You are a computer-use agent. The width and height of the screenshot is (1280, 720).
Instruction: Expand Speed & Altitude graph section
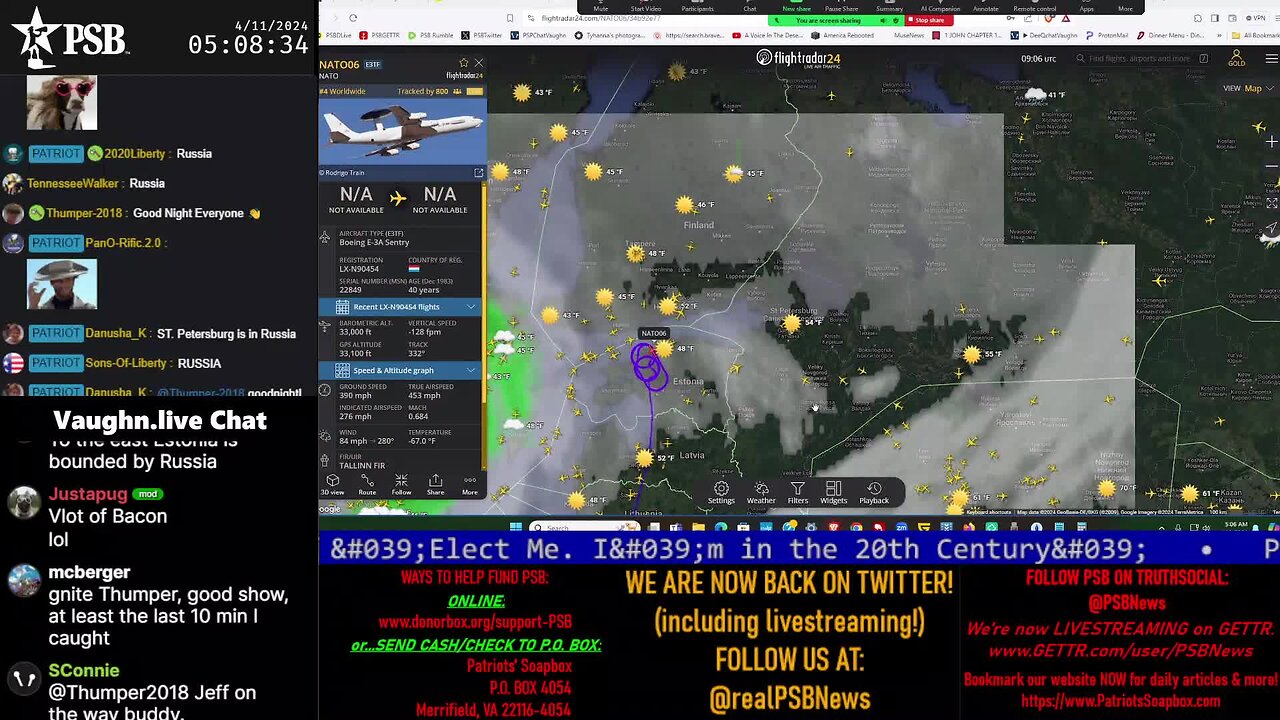pyautogui.click(x=401, y=370)
